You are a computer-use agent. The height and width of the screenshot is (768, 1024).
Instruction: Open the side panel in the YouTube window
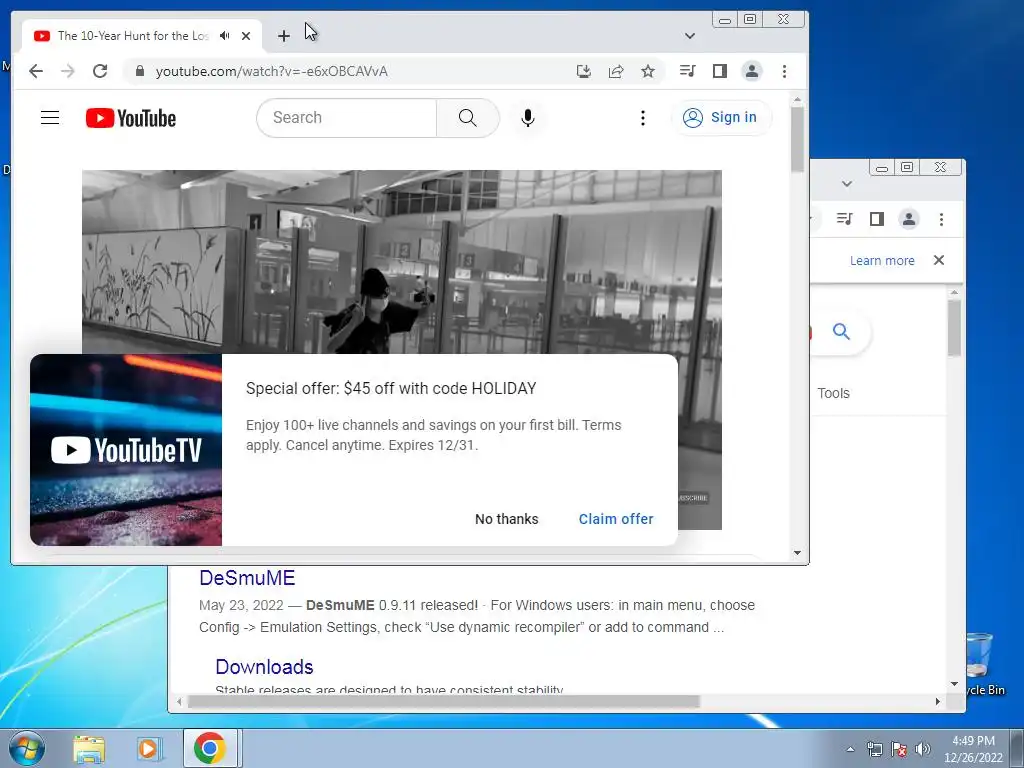coord(720,71)
